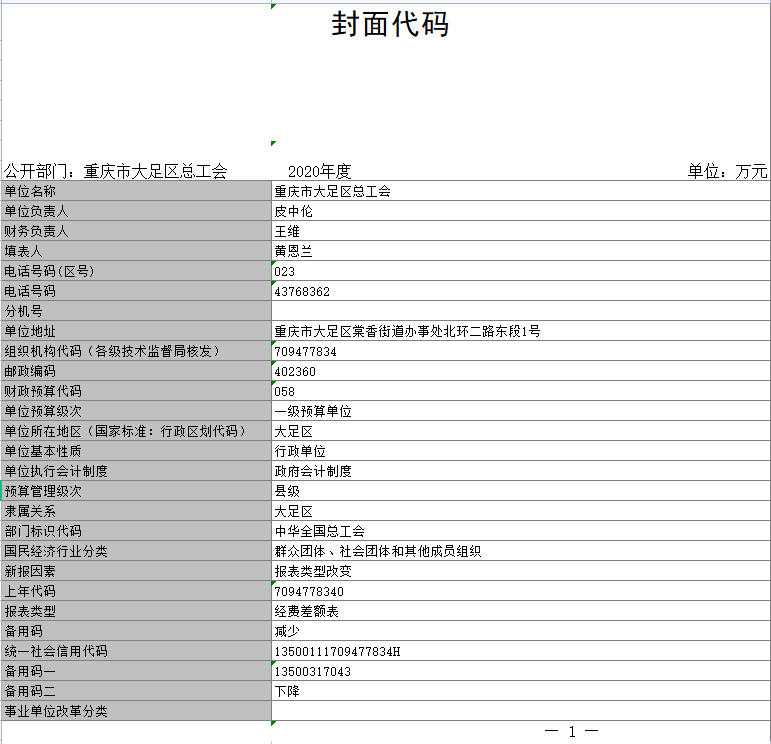Select value 13500317043
Image resolution: width=771 pixels, height=744 pixels.
[312, 672]
